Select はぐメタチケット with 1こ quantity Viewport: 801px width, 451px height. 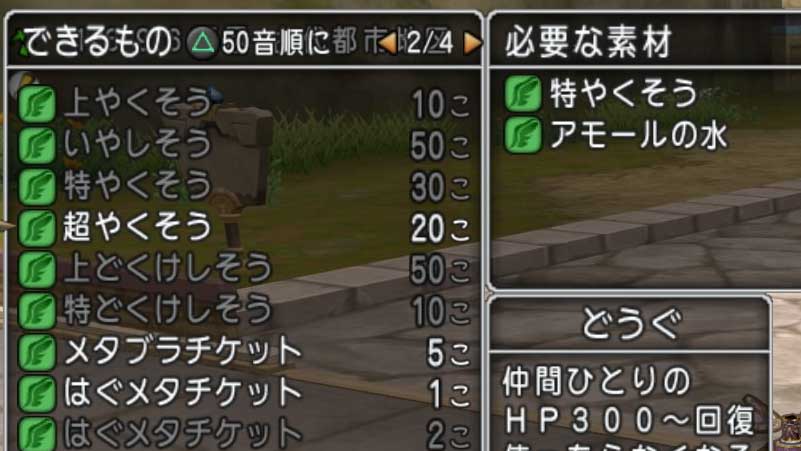click(x=244, y=393)
